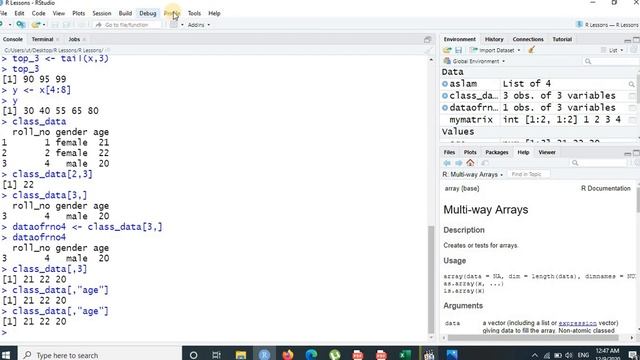Click the Go to file/function field
This screenshot has width=640, height=360.
coord(127,25)
